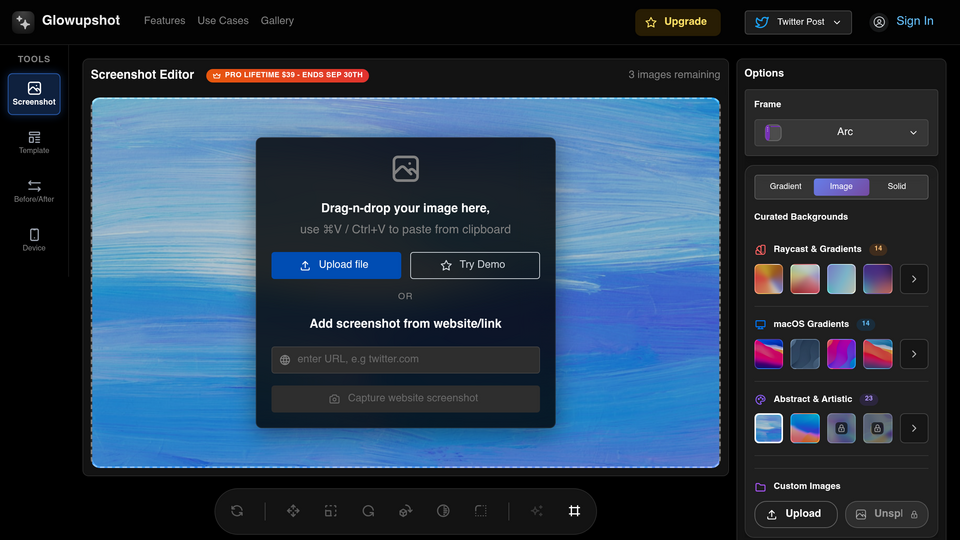Select third teal Raycast gradient swatch
This screenshot has height=540, width=960.
tap(841, 279)
